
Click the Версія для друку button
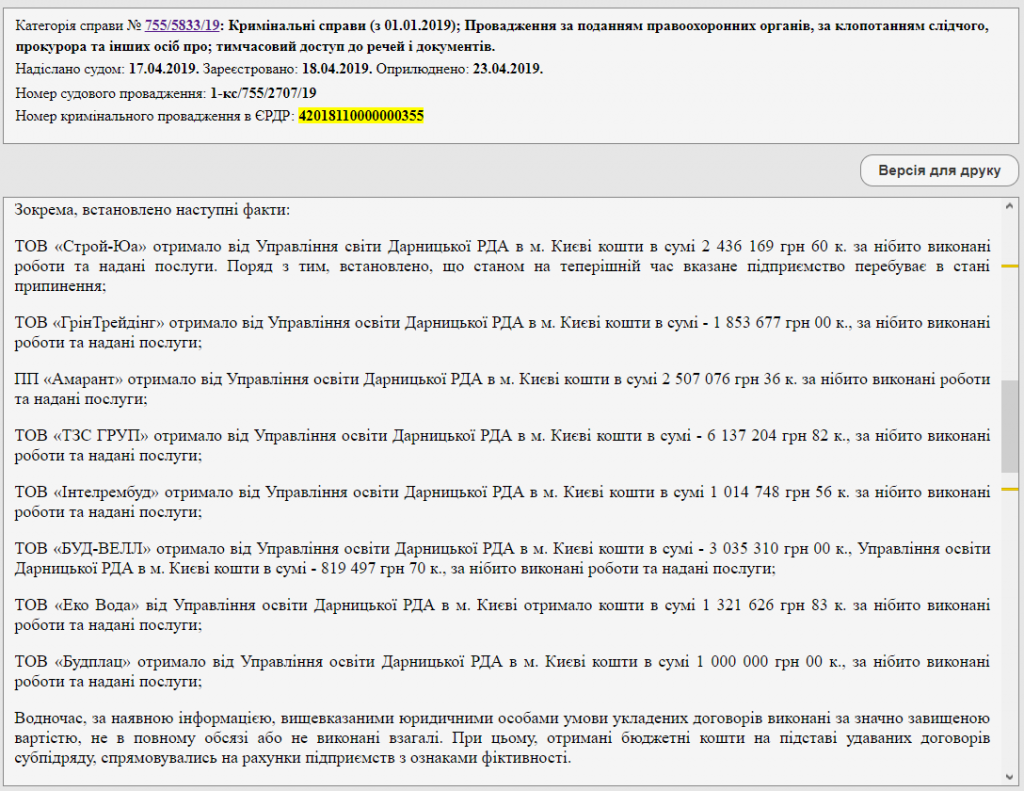(x=939, y=170)
